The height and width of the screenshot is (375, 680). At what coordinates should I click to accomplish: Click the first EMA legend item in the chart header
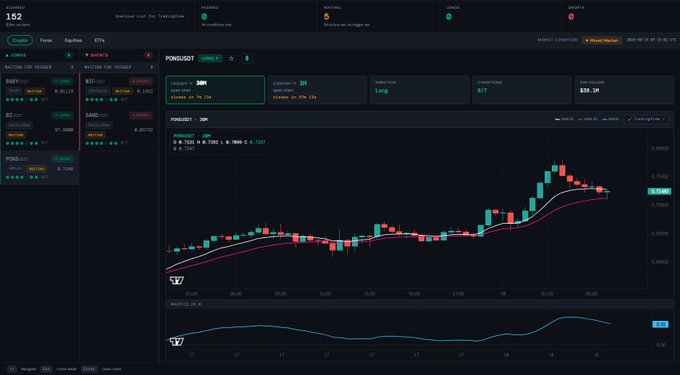(x=564, y=119)
